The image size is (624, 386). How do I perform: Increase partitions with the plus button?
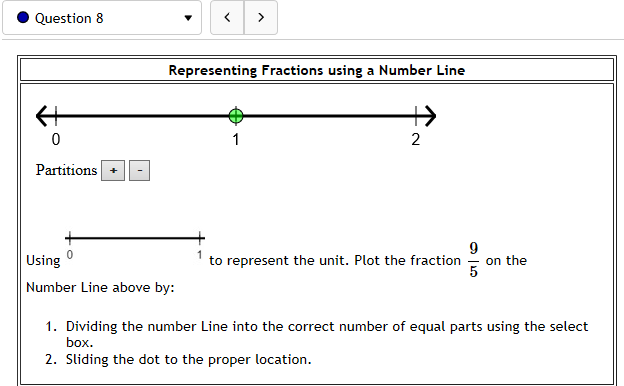(113, 171)
